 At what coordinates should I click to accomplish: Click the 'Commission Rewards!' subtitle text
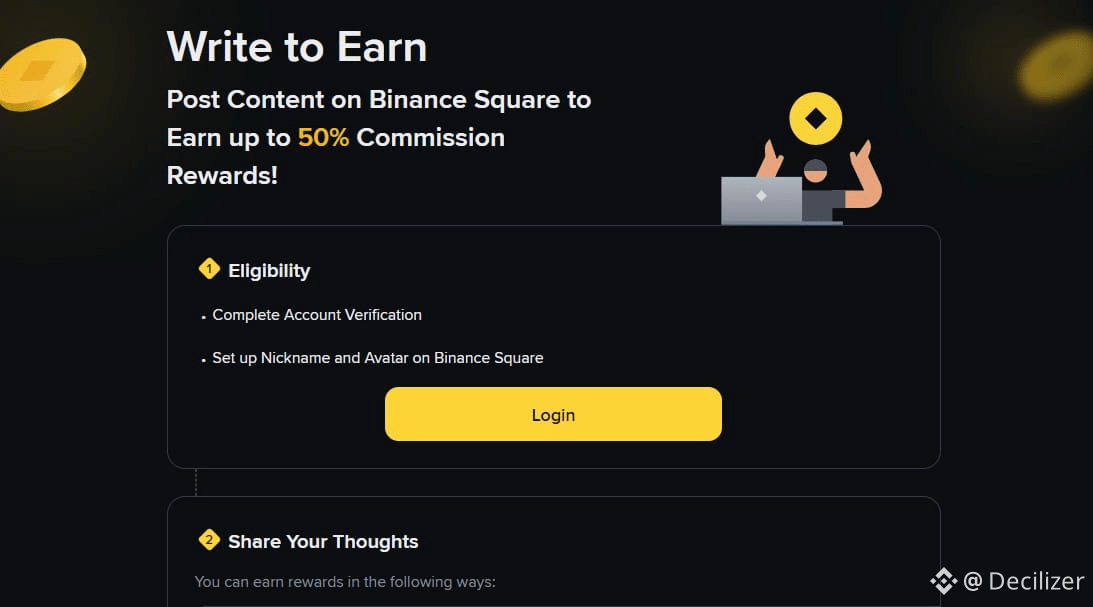coord(430,138)
